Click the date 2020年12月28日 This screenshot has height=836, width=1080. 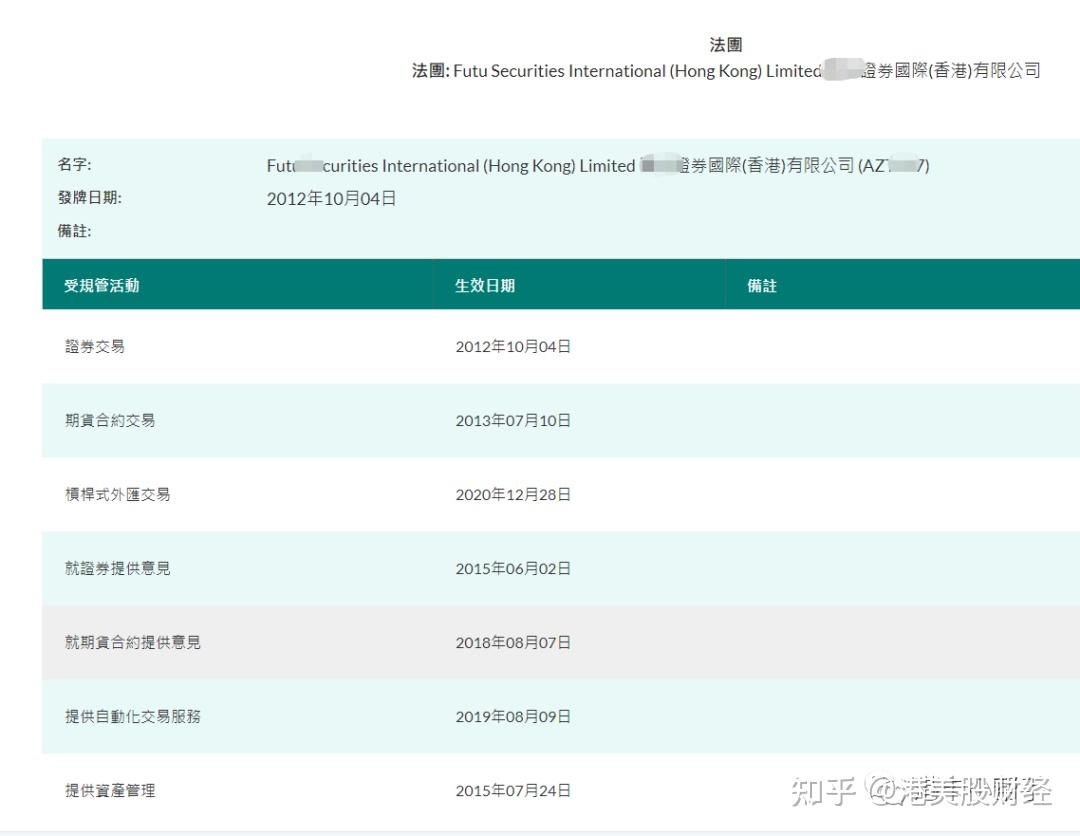point(513,494)
